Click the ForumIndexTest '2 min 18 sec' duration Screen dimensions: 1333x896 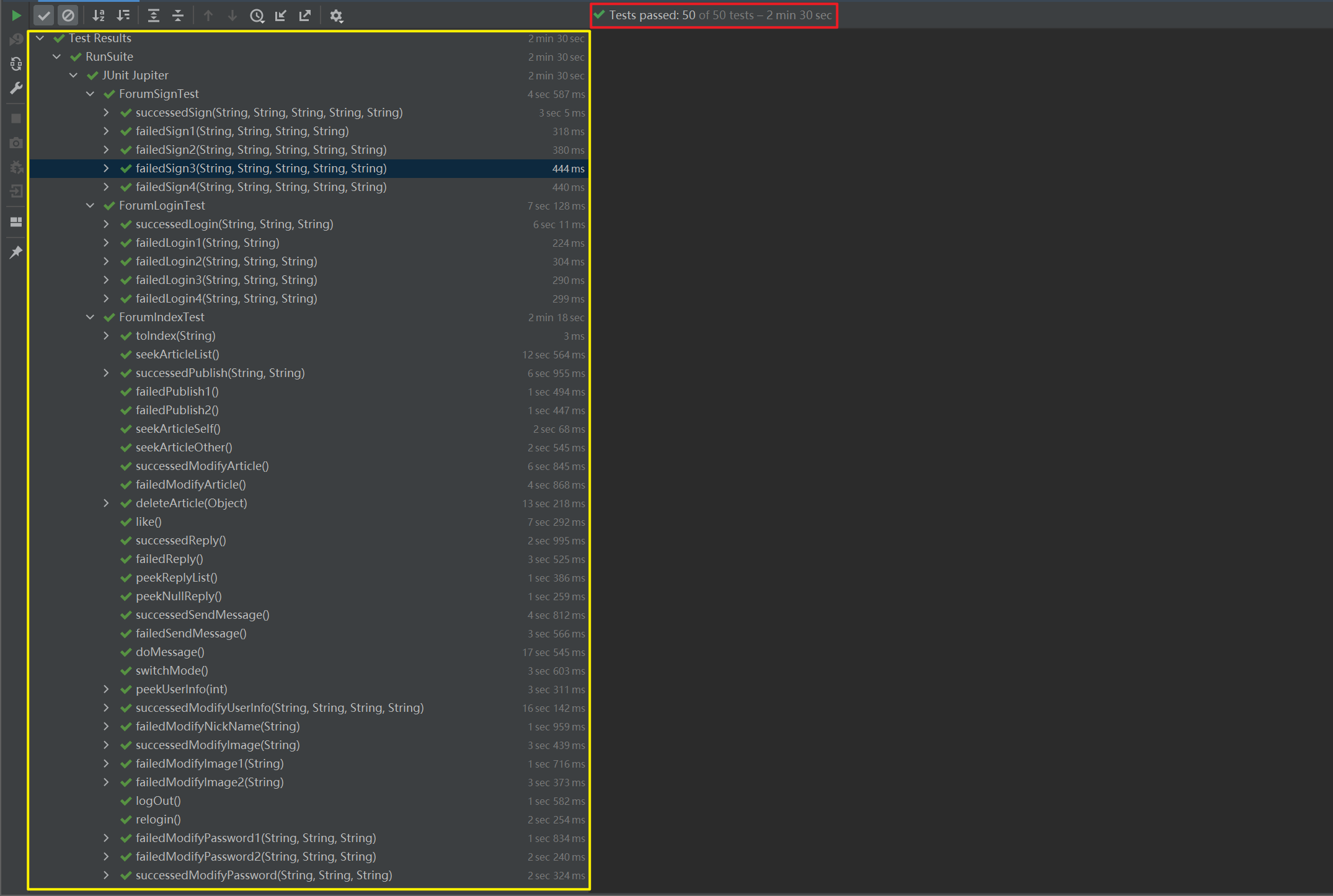point(556,317)
